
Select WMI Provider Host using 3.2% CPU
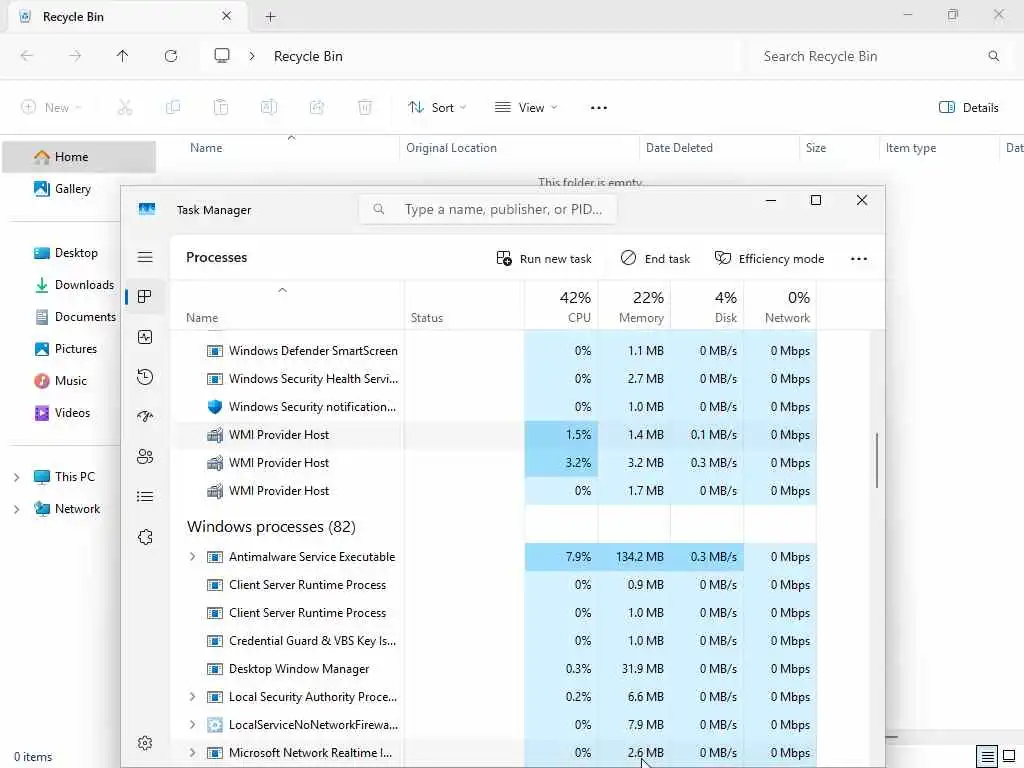pyautogui.click(x=493, y=463)
